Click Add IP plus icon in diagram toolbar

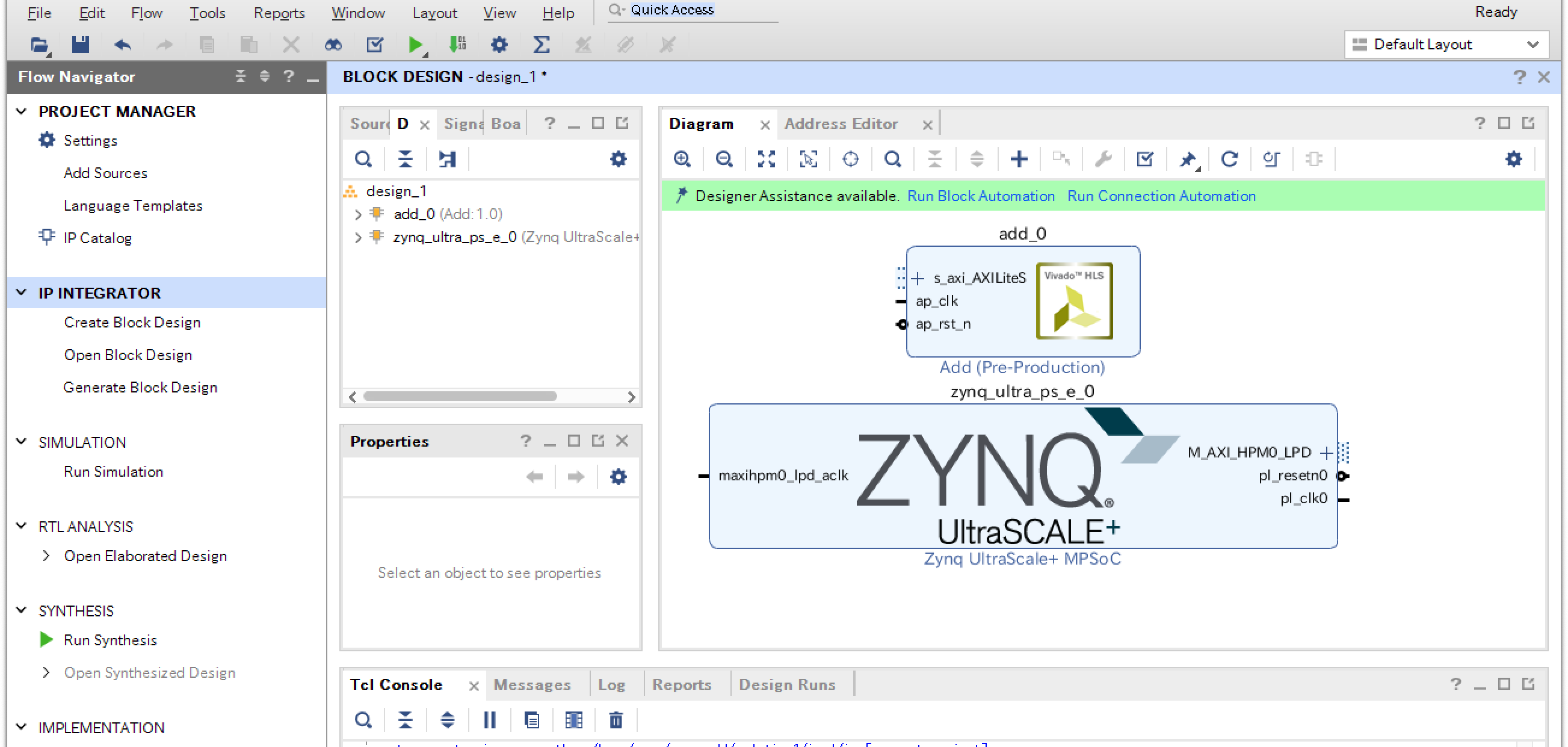pos(1018,160)
